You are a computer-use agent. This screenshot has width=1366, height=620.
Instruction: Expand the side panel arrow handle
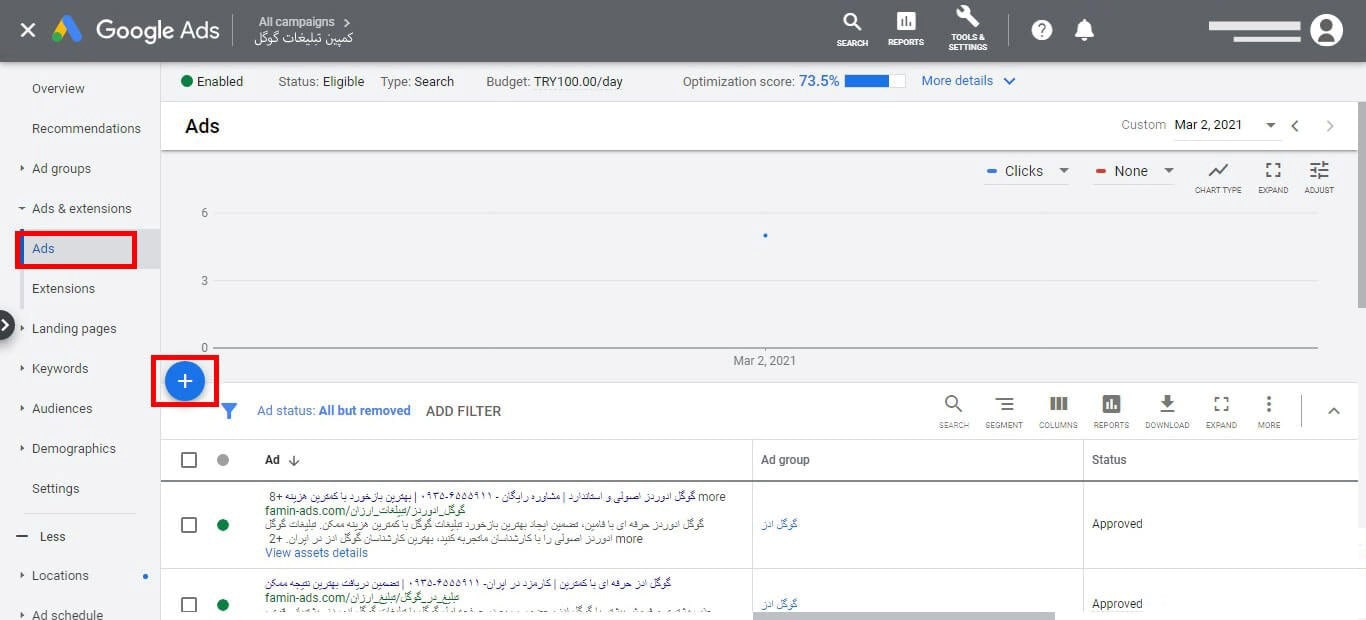tap(6, 325)
